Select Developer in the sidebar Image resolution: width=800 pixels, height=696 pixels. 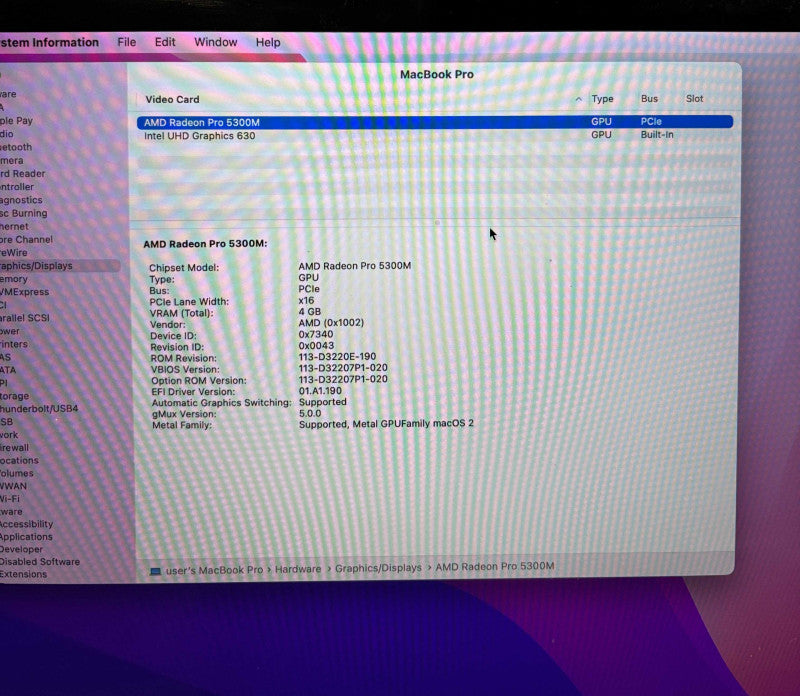coord(21,549)
